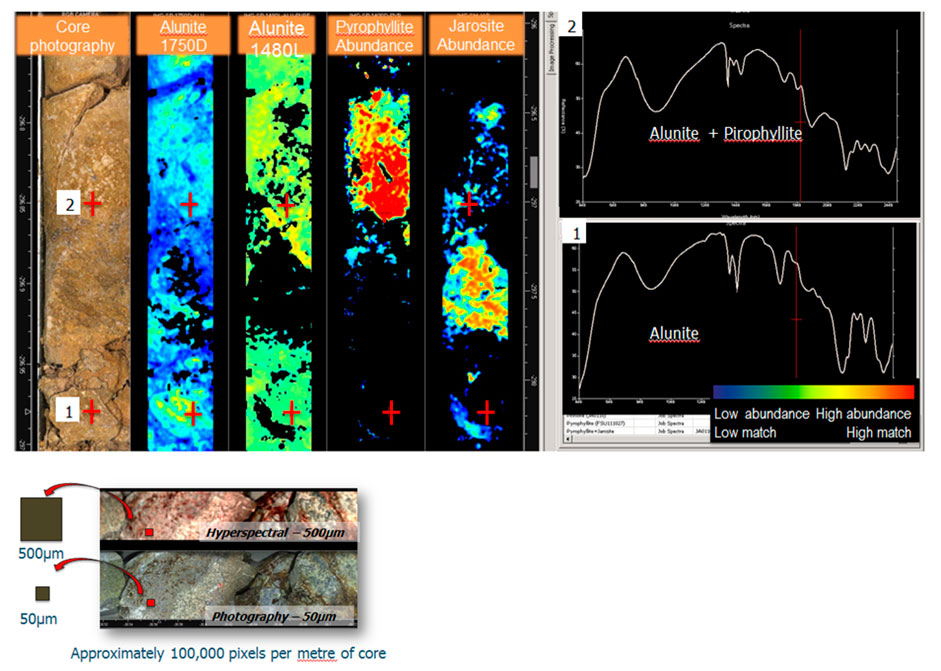The width and height of the screenshot is (941, 671).
Task: Click the Jarosite Abundance header label
Action: pyautogui.click(x=476, y=34)
